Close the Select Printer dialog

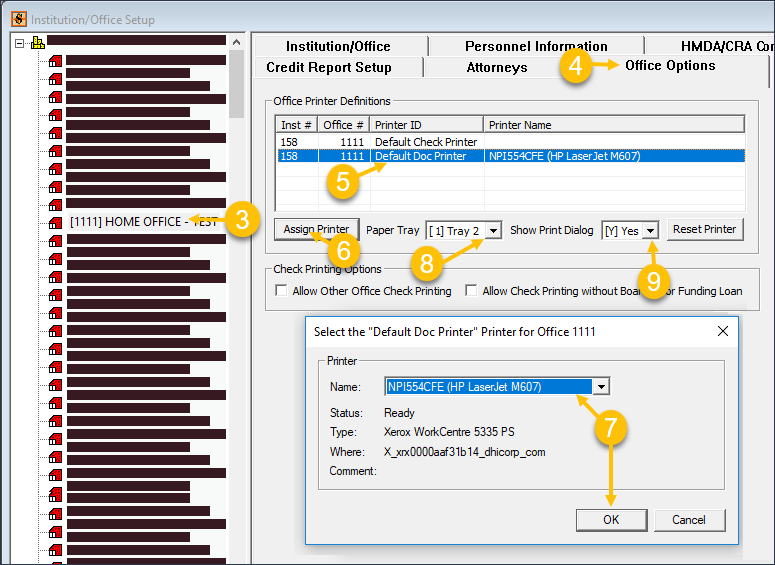tap(723, 331)
